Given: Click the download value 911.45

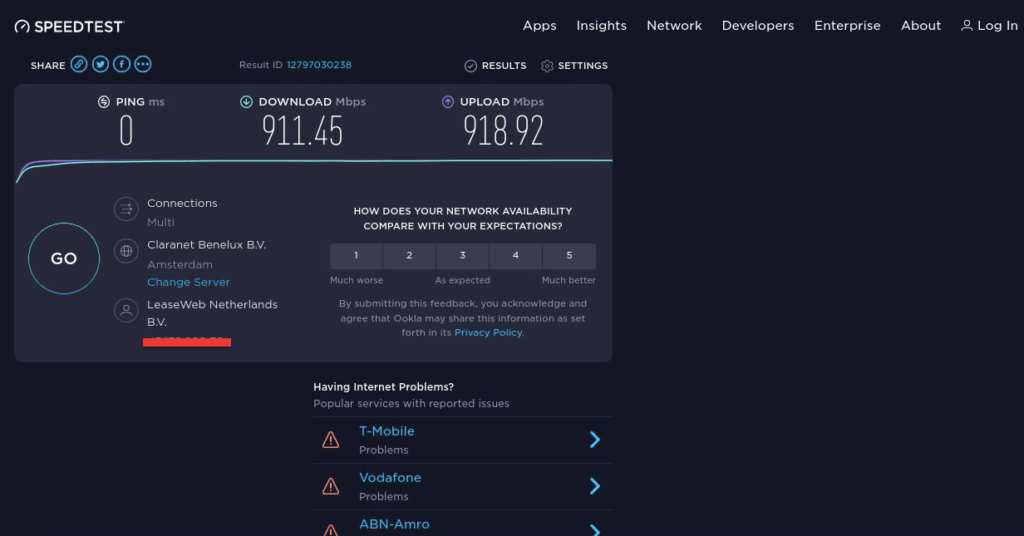Looking at the screenshot, I should coord(302,131).
